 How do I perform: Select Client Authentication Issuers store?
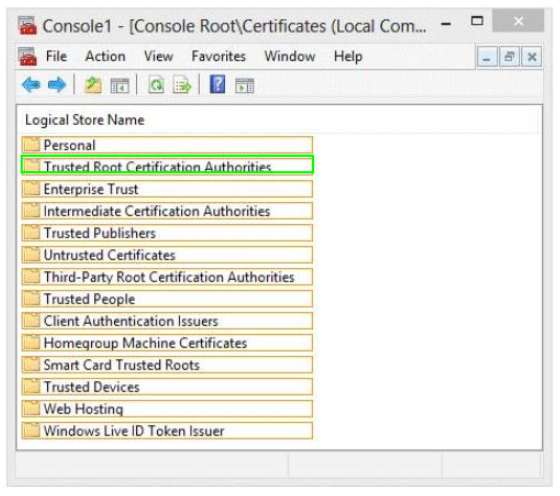pos(167,321)
